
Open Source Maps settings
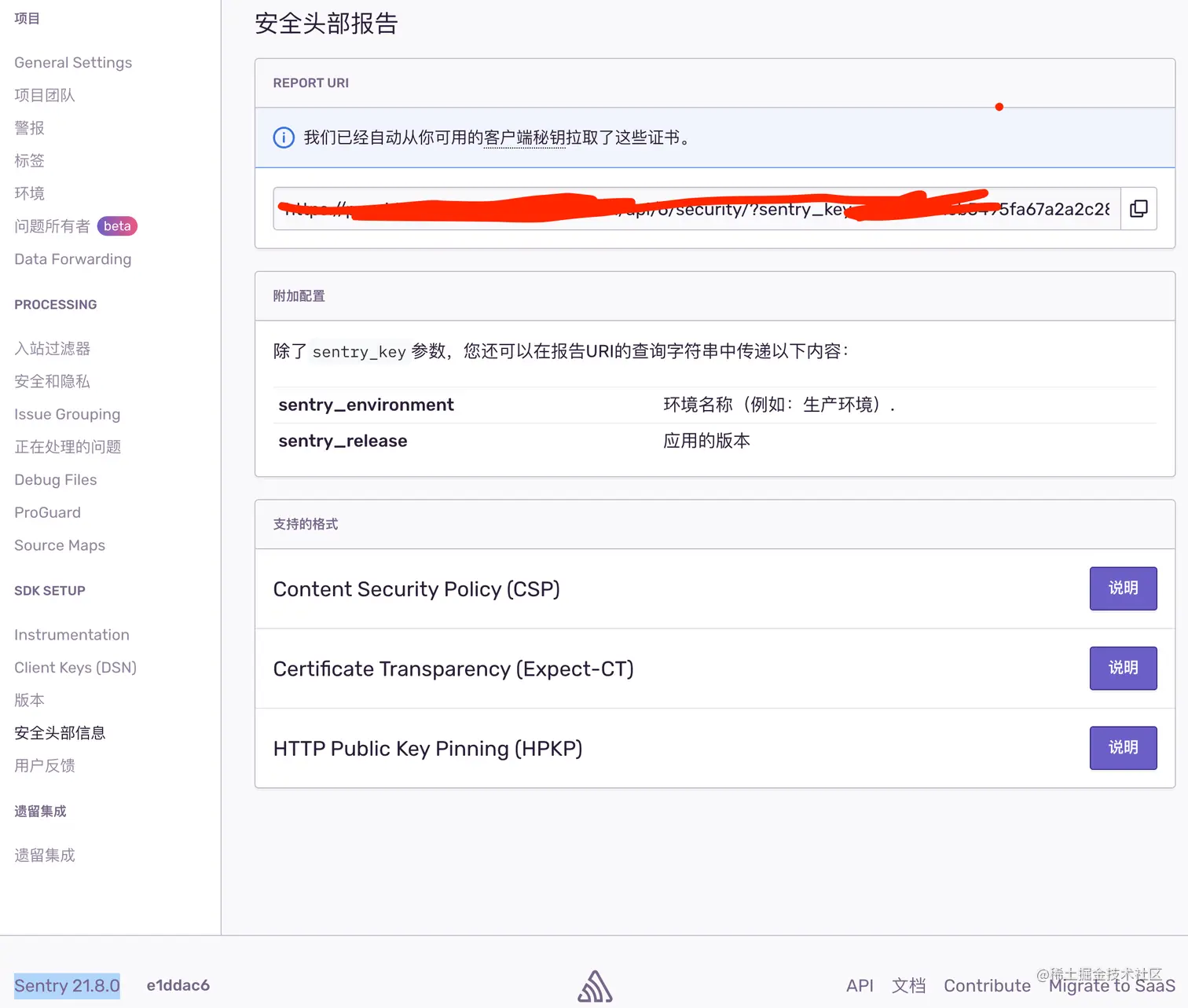click(x=60, y=545)
